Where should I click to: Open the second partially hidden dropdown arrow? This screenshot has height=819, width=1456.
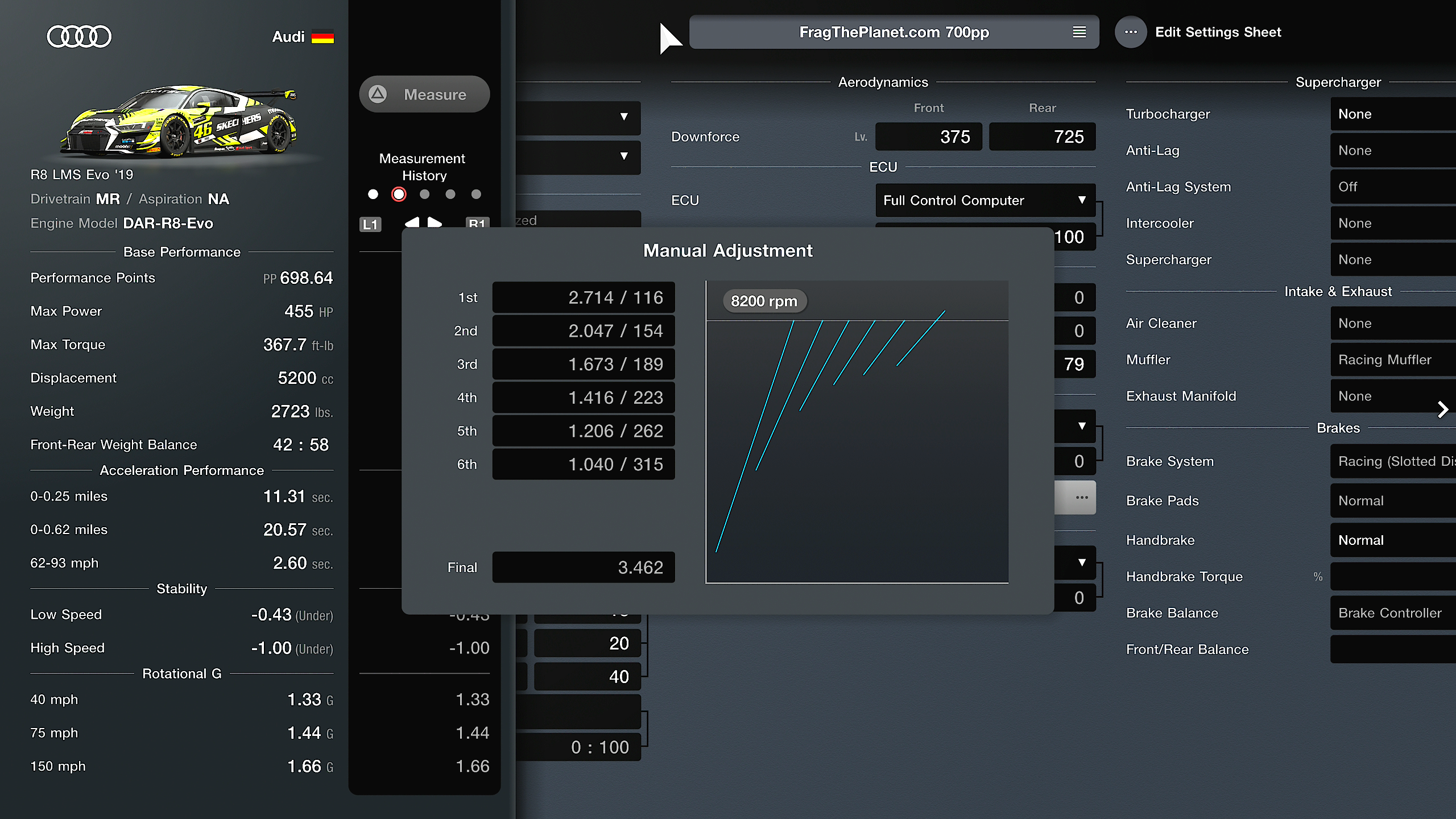[x=624, y=156]
